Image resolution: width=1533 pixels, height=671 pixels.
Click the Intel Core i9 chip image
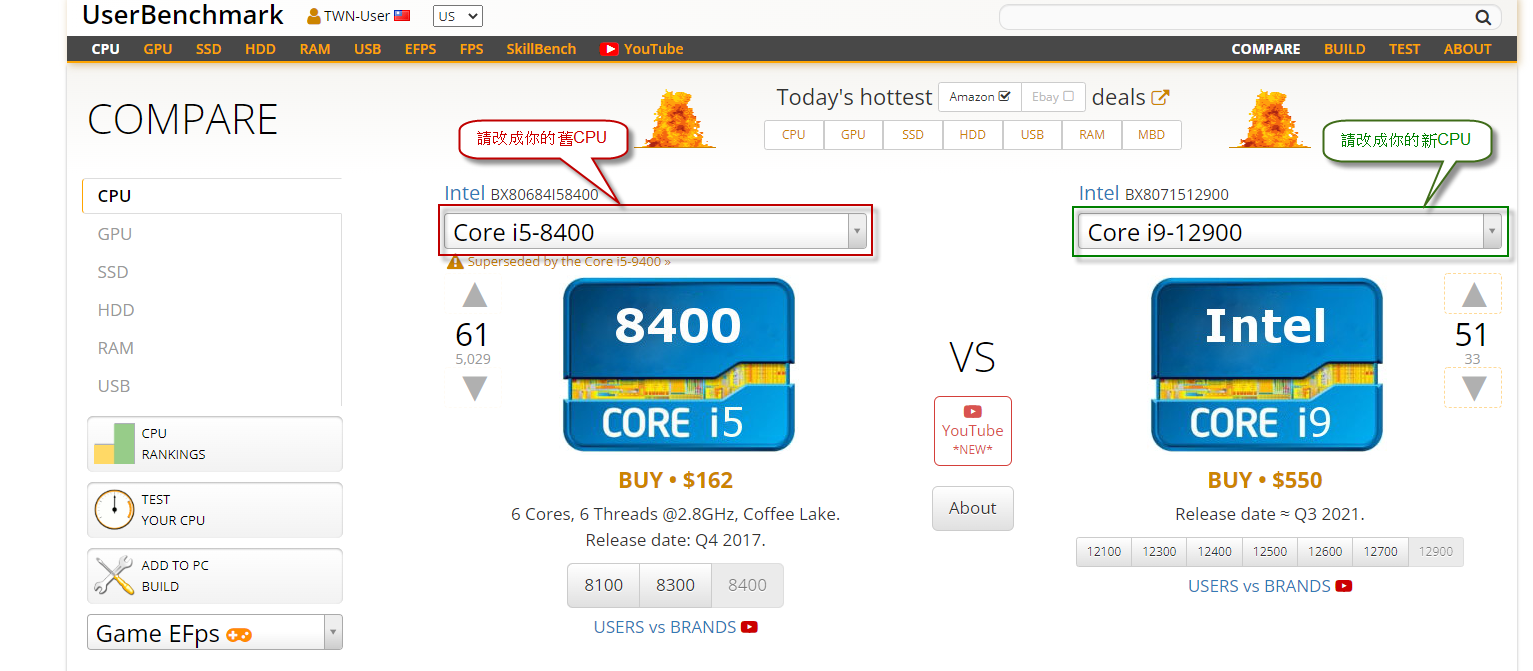1267,364
